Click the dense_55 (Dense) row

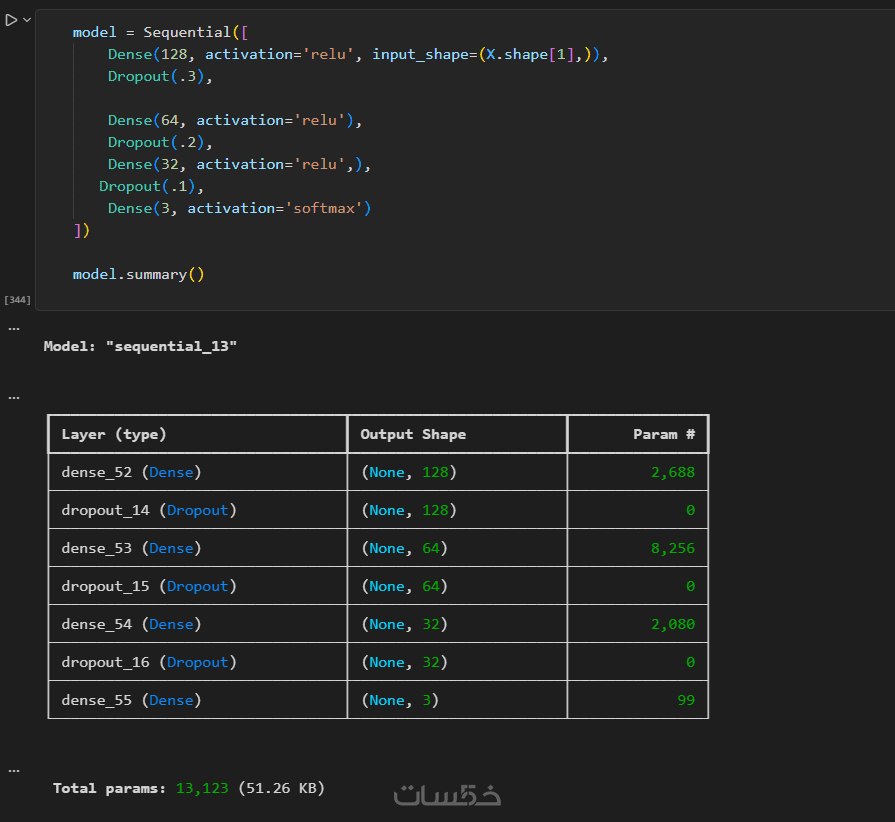point(378,700)
